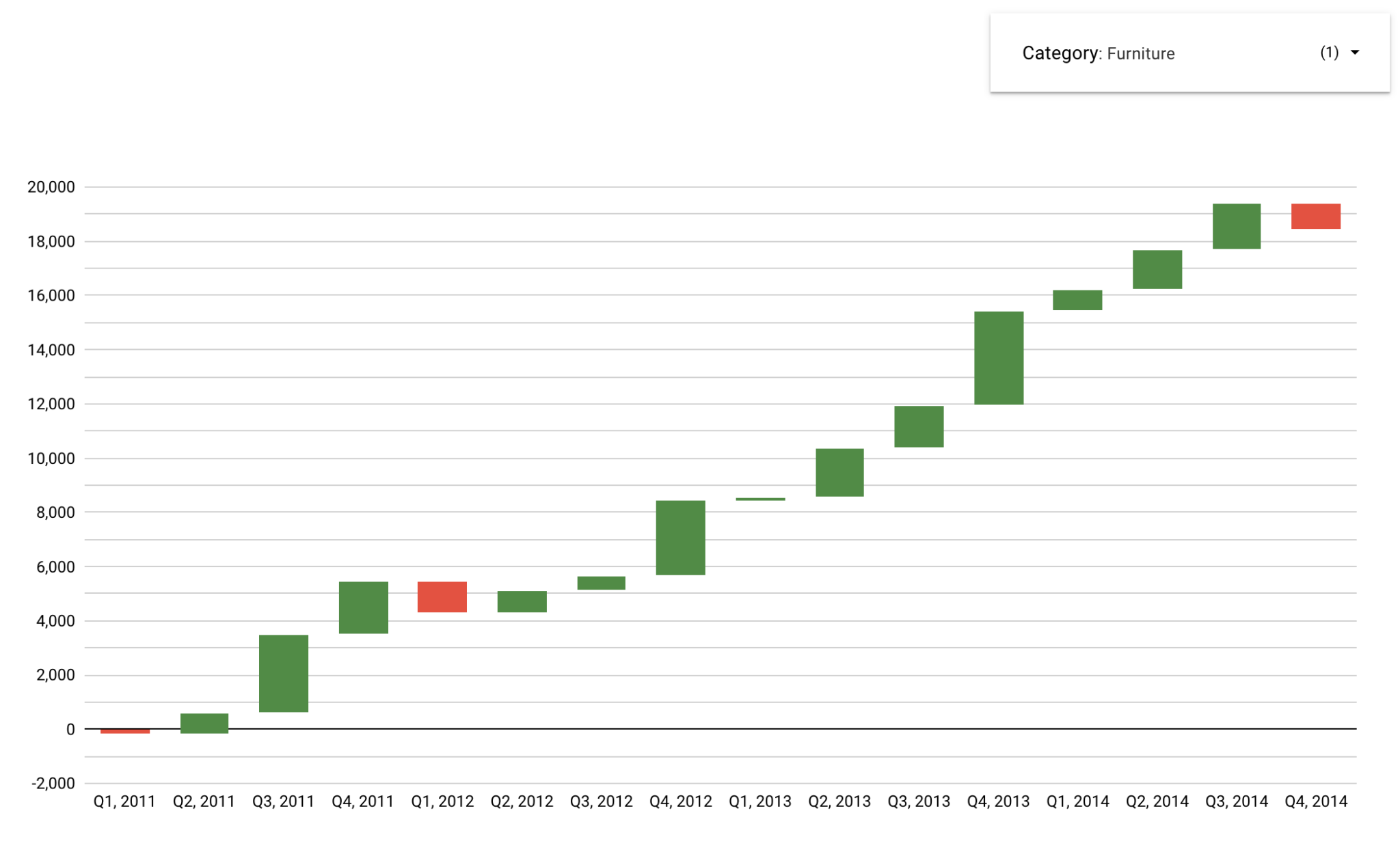
Task: Click the Furniture category label
Action: click(1140, 53)
